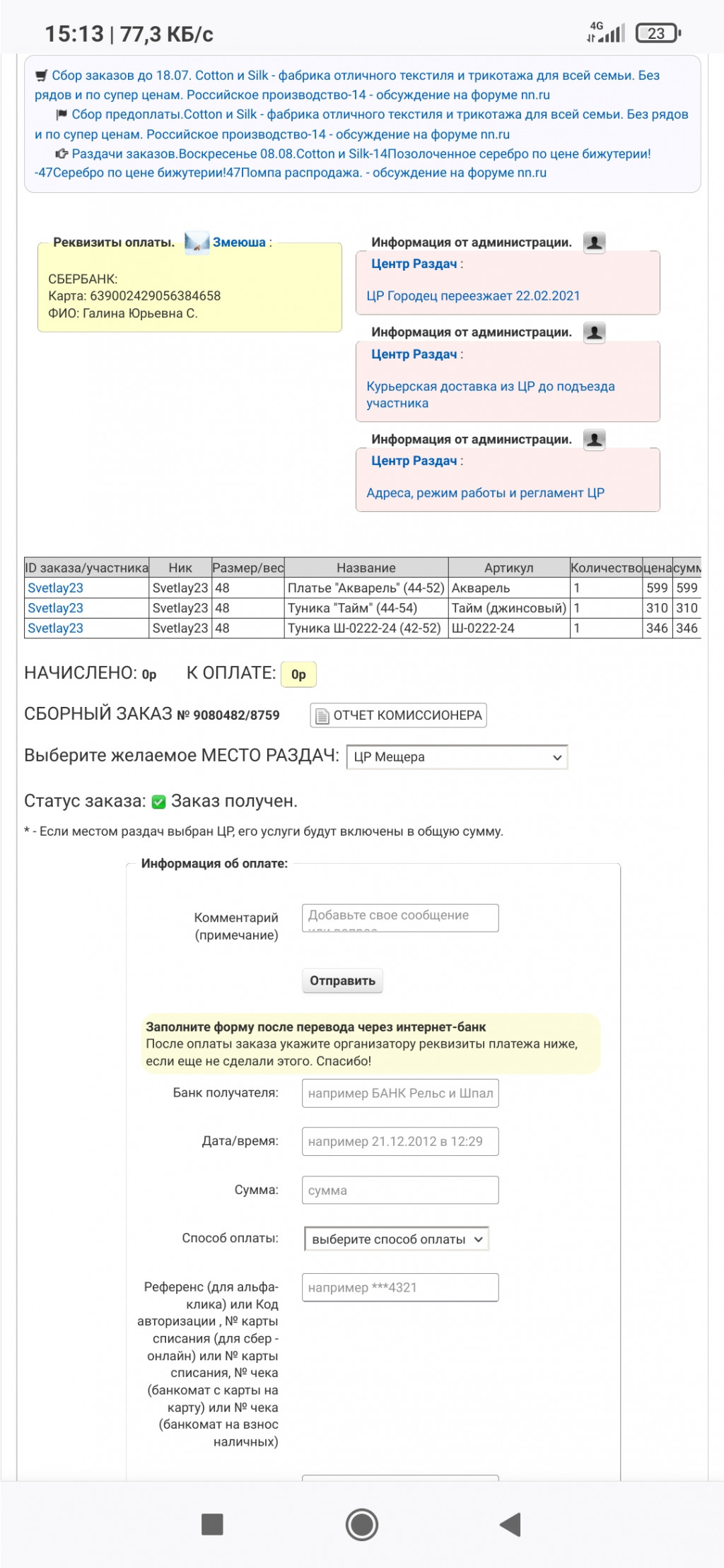Tap the Android back triangle button
This screenshot has width=724, height=1568.
510,1524
